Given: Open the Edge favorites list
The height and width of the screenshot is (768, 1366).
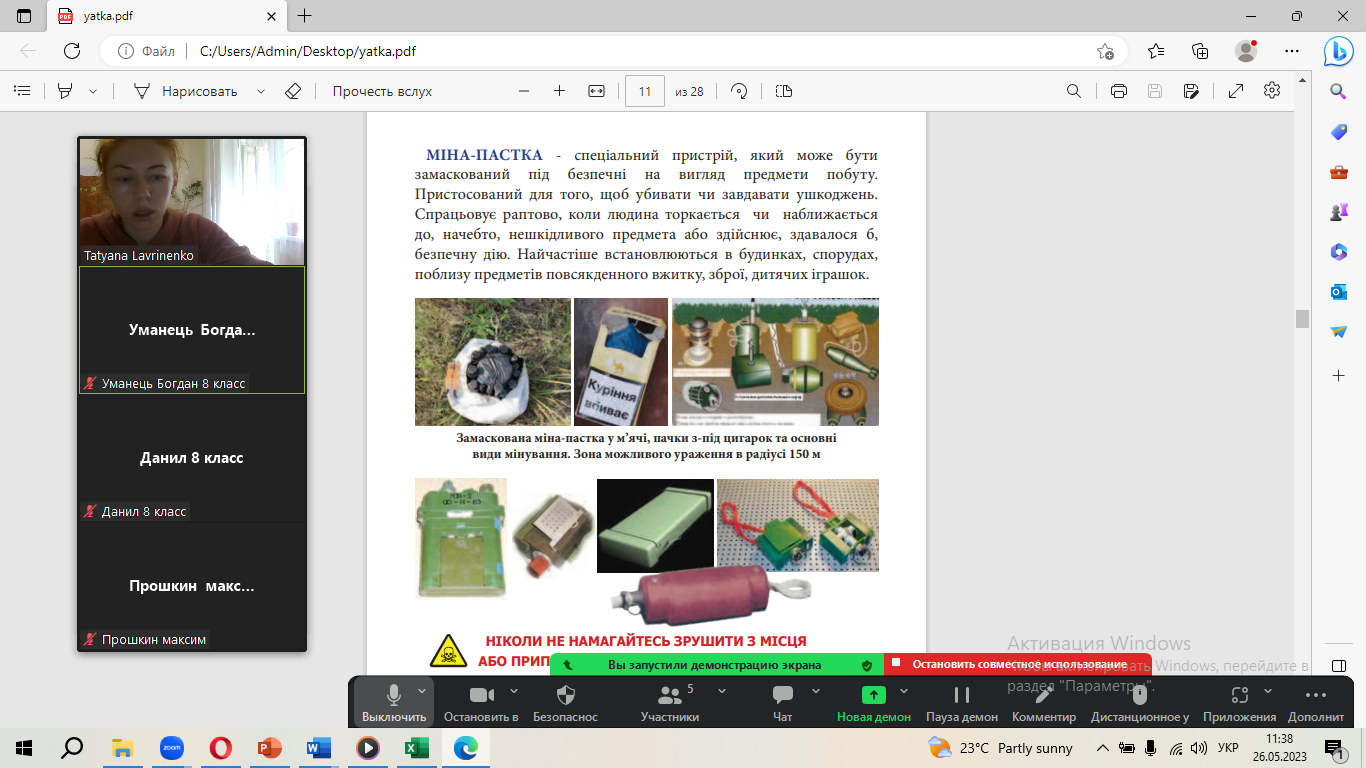Looking at the screenshot, I should click(x=1156, y=51).
